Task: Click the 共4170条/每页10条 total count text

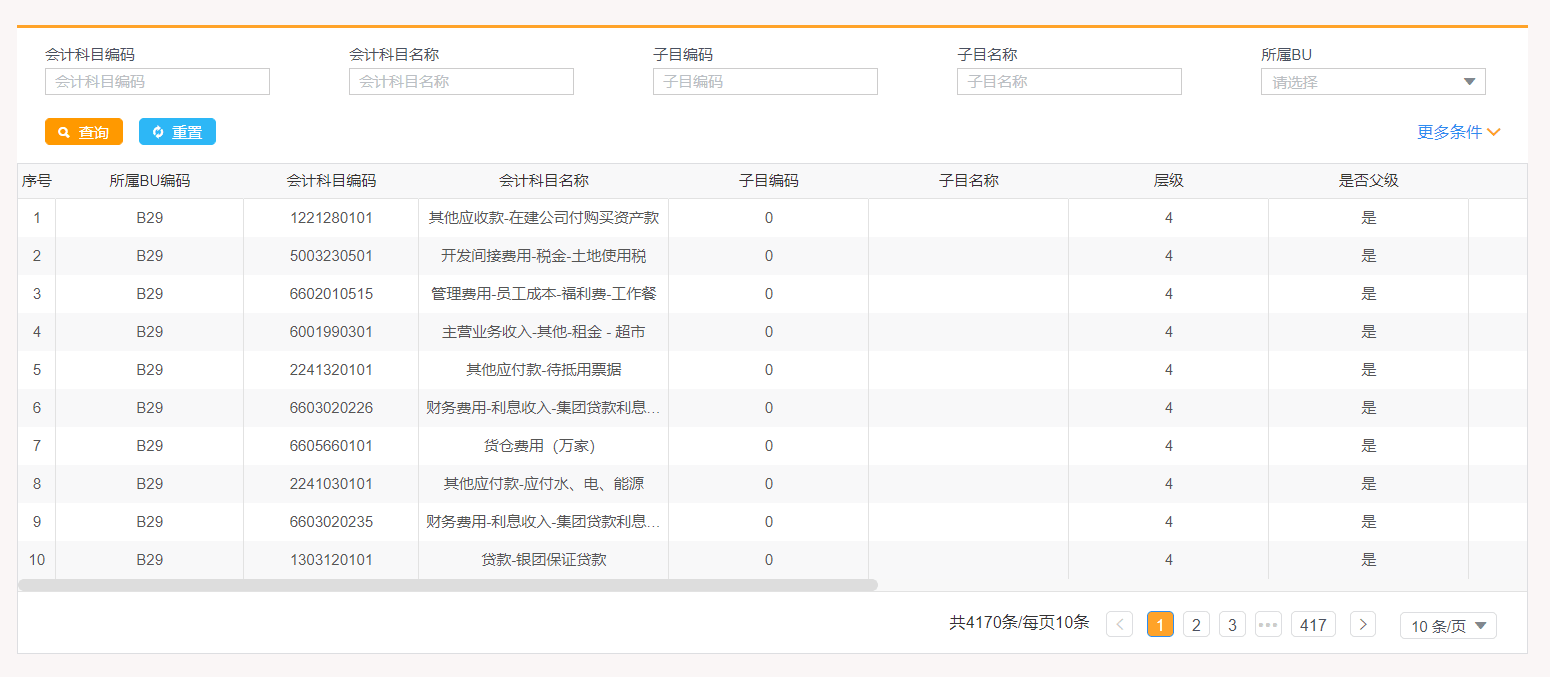Action: click(1019, 623)
